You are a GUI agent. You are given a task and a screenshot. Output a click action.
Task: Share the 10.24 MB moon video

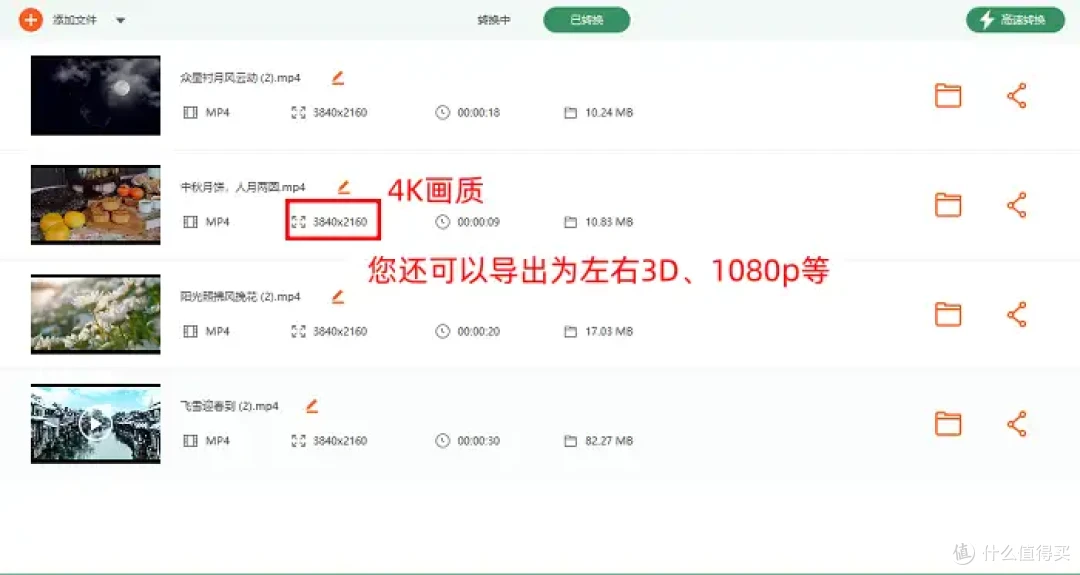(x=1017, y=96)
